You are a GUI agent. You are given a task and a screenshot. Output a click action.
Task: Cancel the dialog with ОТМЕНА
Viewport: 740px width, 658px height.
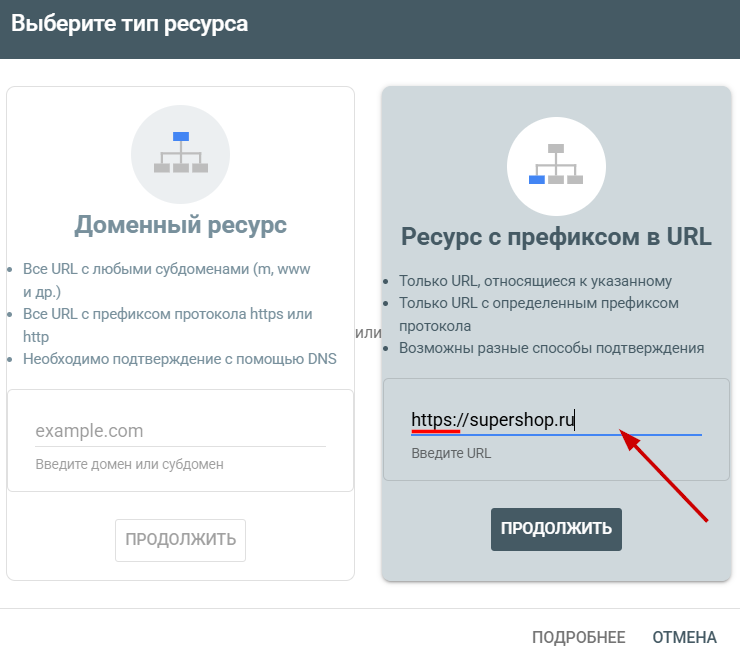point(684,637)
